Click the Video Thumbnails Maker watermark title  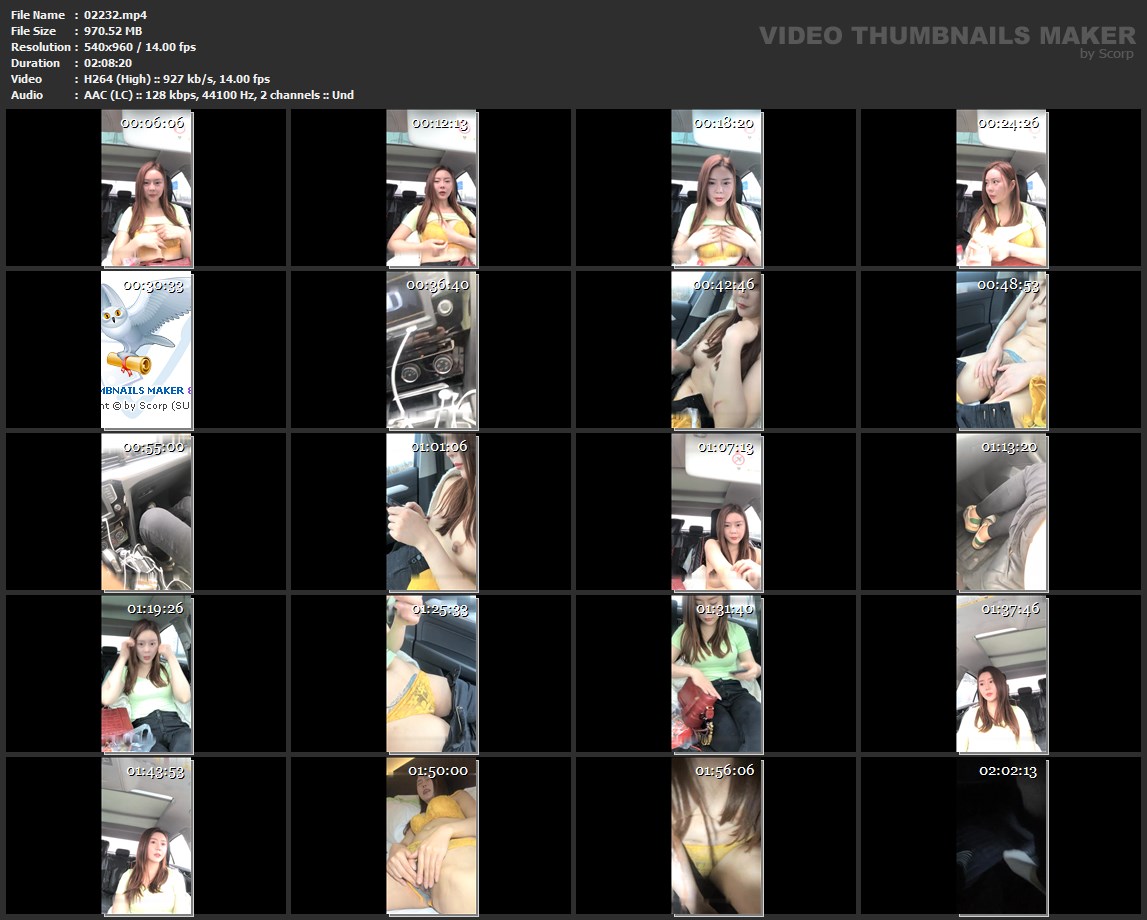coord(946,35)
